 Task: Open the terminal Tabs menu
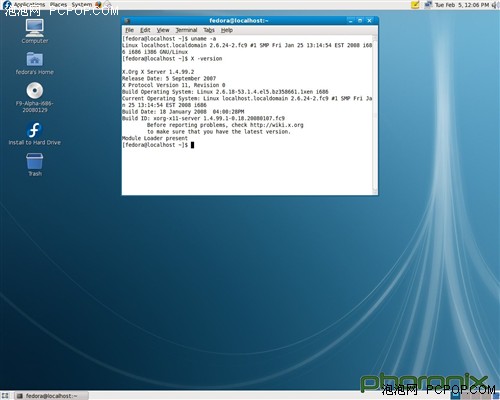[209, 30]
